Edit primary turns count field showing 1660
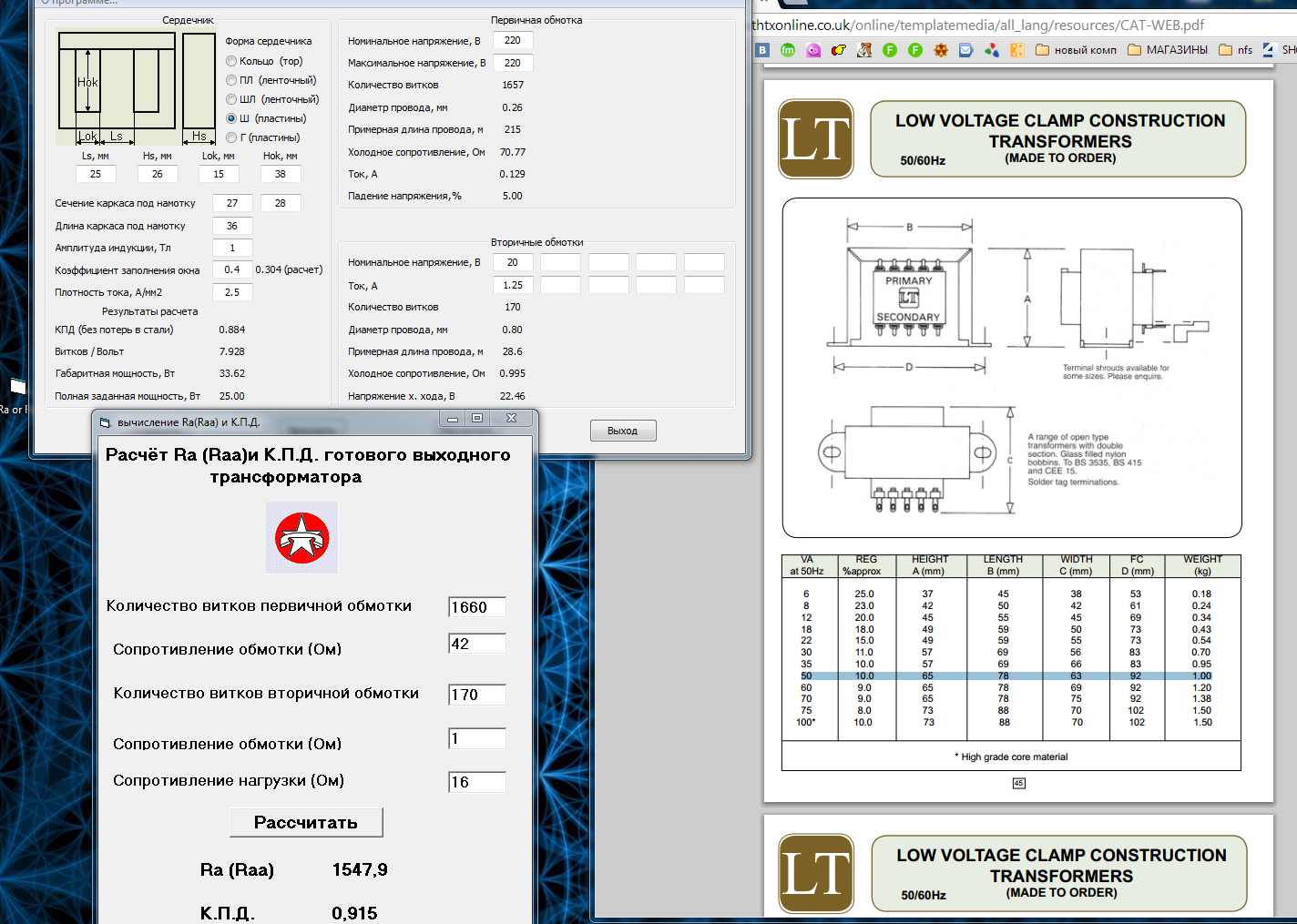Viewport: 1297px width, 924px height. pos(477,607)
